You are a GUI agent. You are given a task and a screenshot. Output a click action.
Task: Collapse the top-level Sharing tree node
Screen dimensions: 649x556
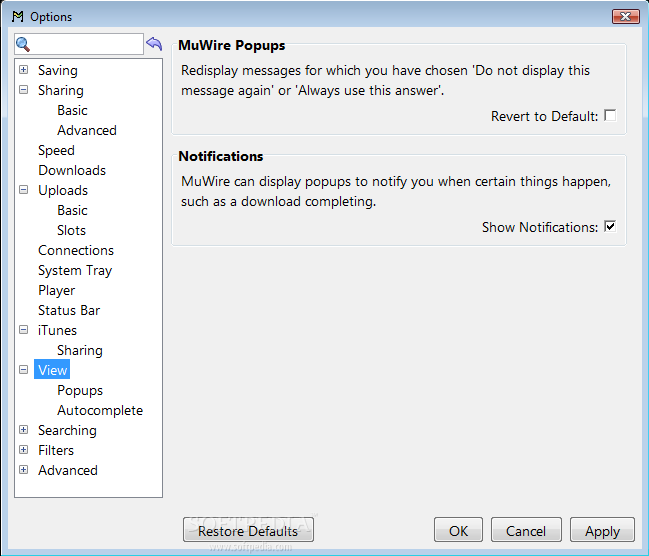pos(24,89)
